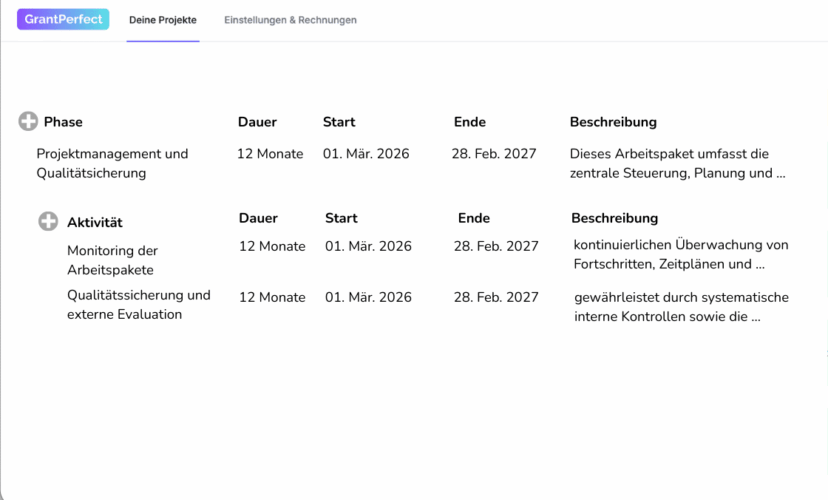Expand the description starting with kontinuierlichen Überwachung
Image resolution: width=828 pixels, height=500 pixels.
point(680,254)
